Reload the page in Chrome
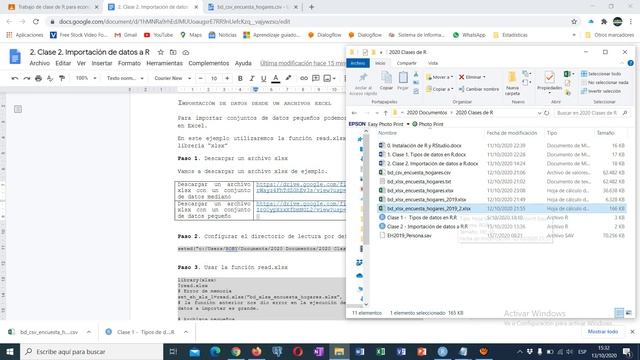The height and width of the screenshot is (360, 640). tap(36, 22)
